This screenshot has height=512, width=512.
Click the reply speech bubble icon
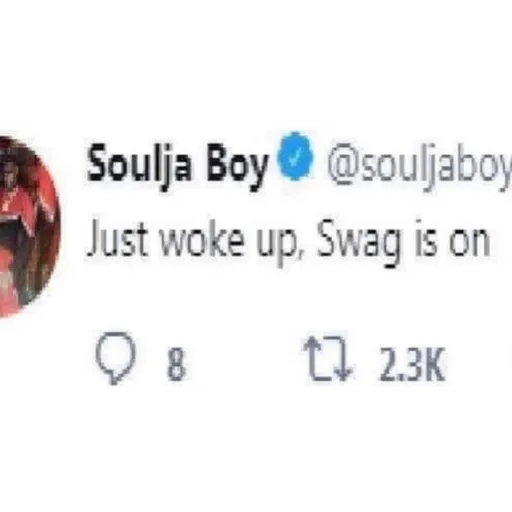116,358
